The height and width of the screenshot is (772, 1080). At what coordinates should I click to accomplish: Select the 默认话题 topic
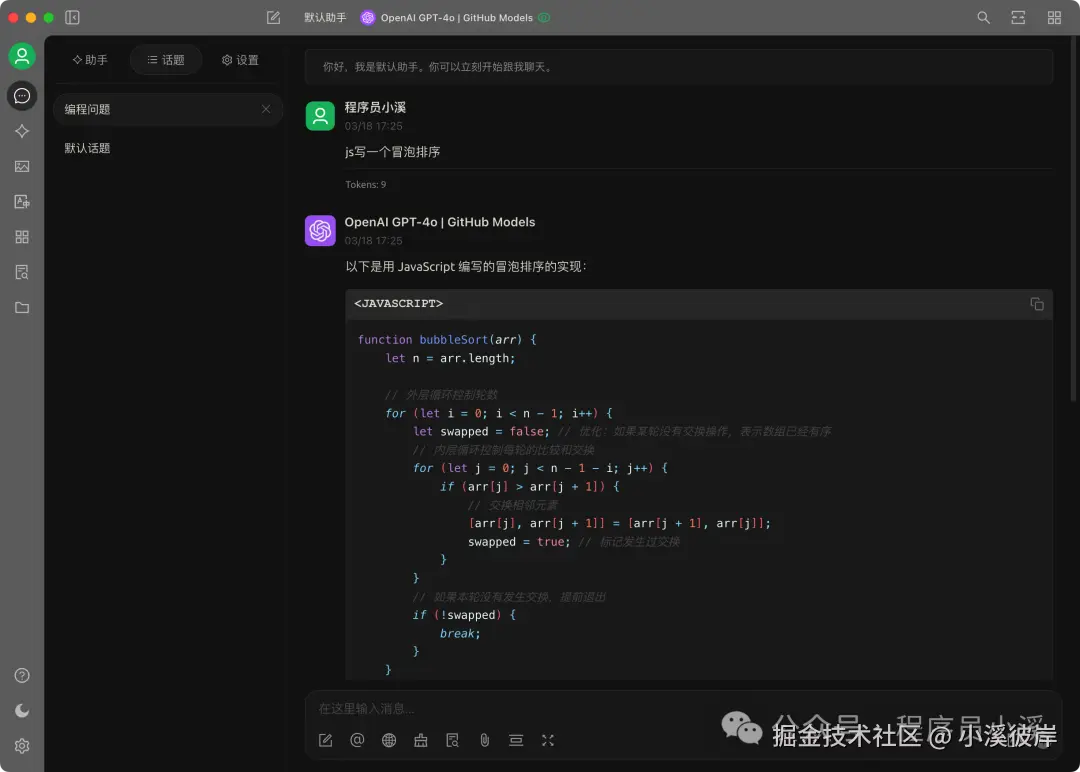point(87,146)
